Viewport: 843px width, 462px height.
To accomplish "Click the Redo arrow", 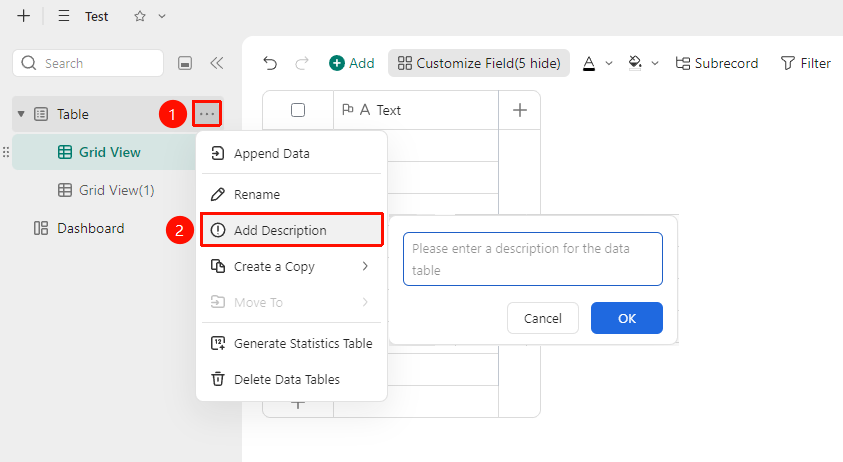I will pyautogui.click(x=302, y=63).
